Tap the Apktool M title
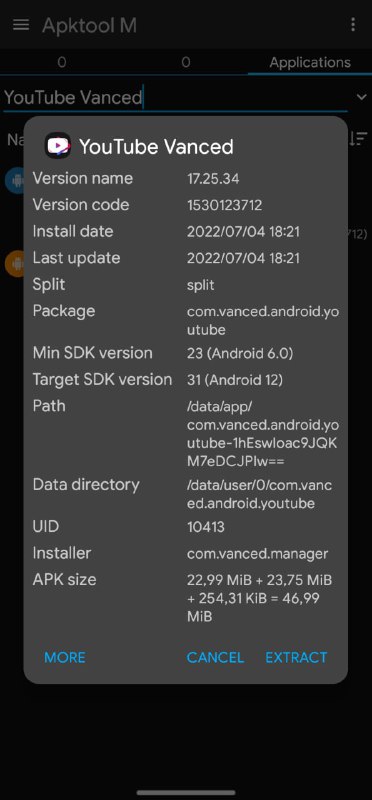The height and width of the screenshot is (800, 372). click(89, 25)
